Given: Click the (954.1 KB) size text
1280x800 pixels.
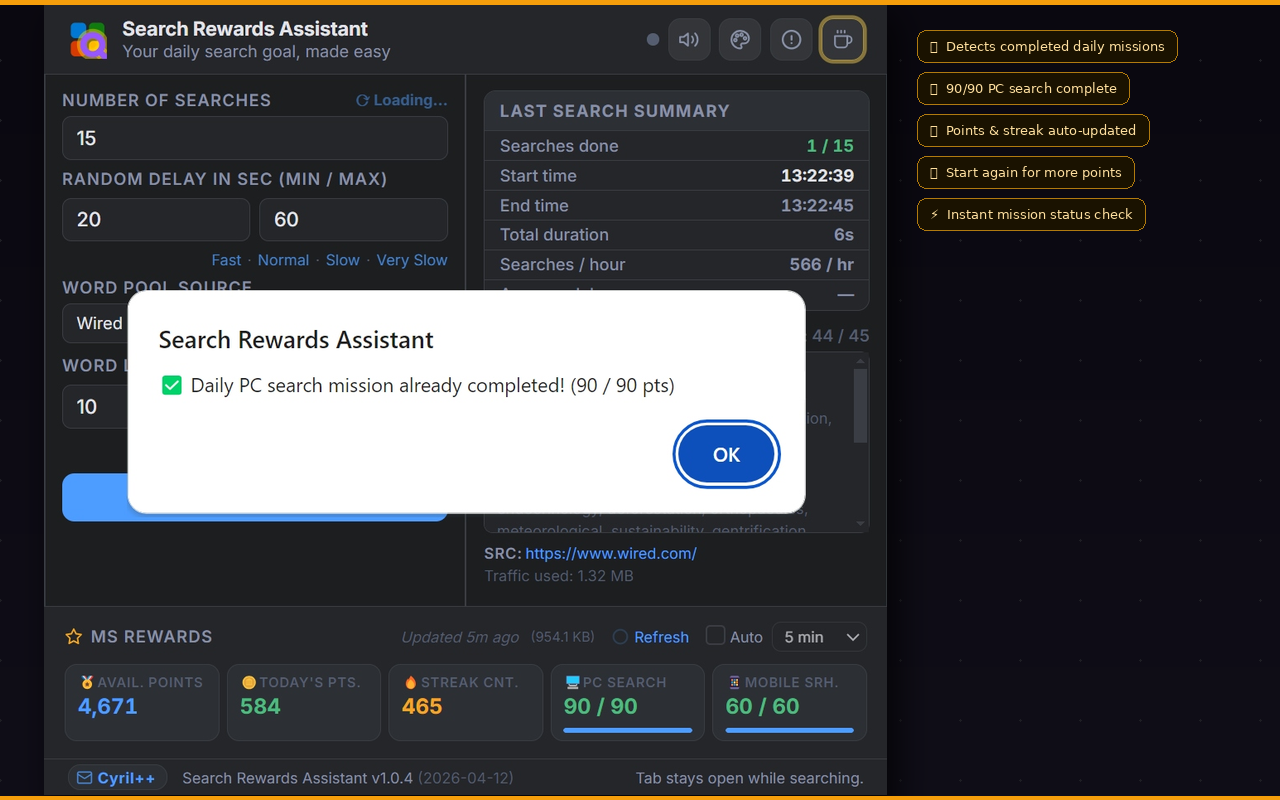Looking at the screenshot, I should [563, 637].
